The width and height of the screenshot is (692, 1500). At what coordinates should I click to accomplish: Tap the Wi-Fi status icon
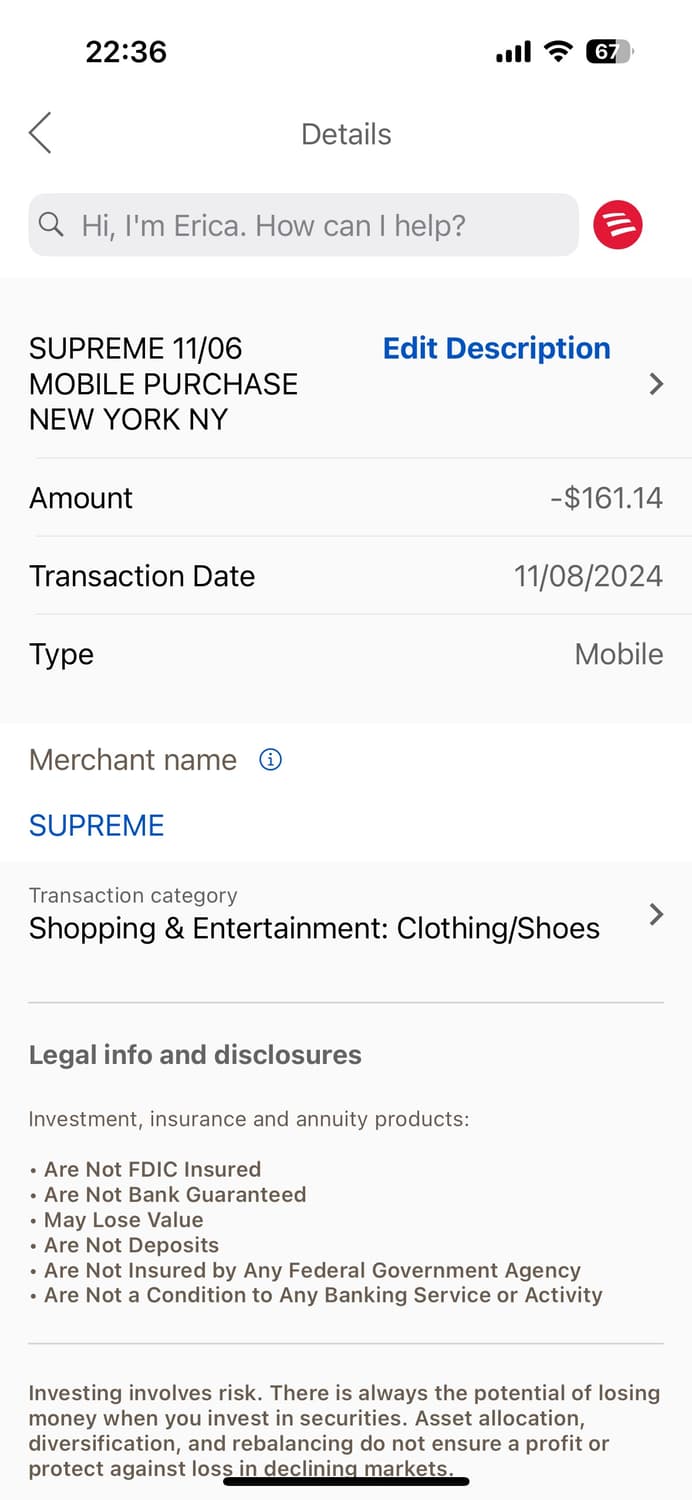click(557, 51)
